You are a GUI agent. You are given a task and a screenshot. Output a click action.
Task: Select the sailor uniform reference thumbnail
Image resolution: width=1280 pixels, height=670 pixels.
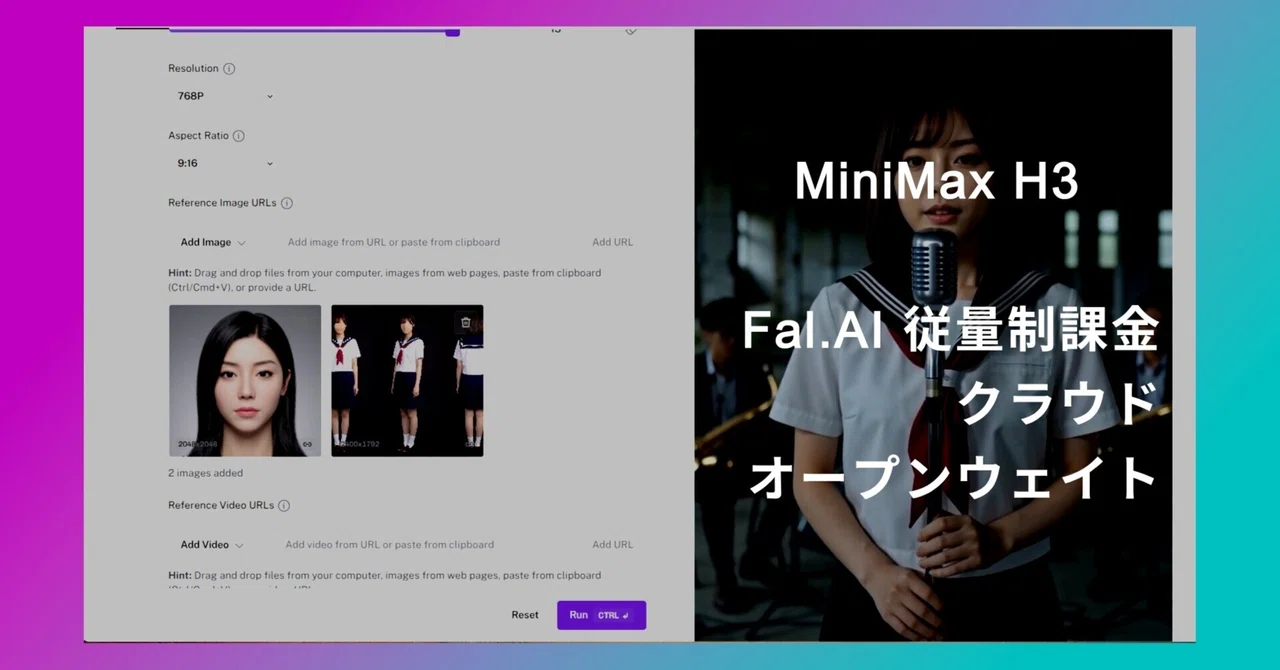[407, 381]
